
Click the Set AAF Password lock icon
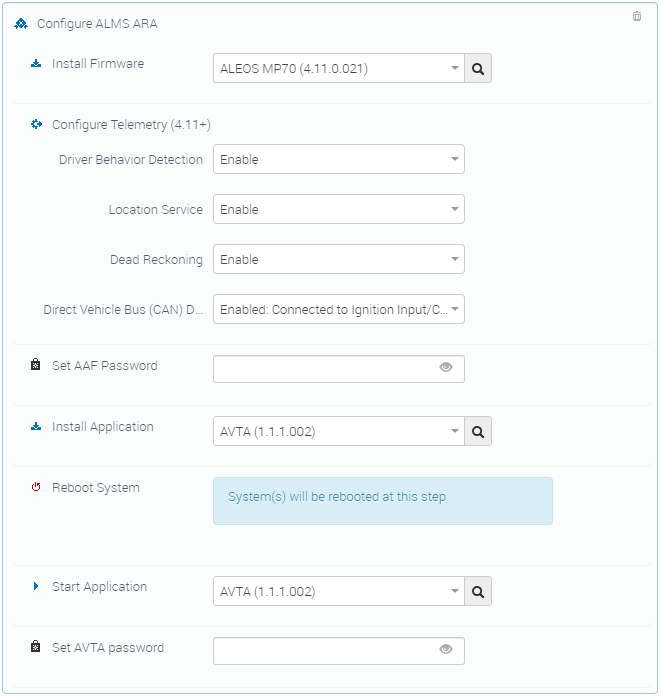[x=36, y=366]
